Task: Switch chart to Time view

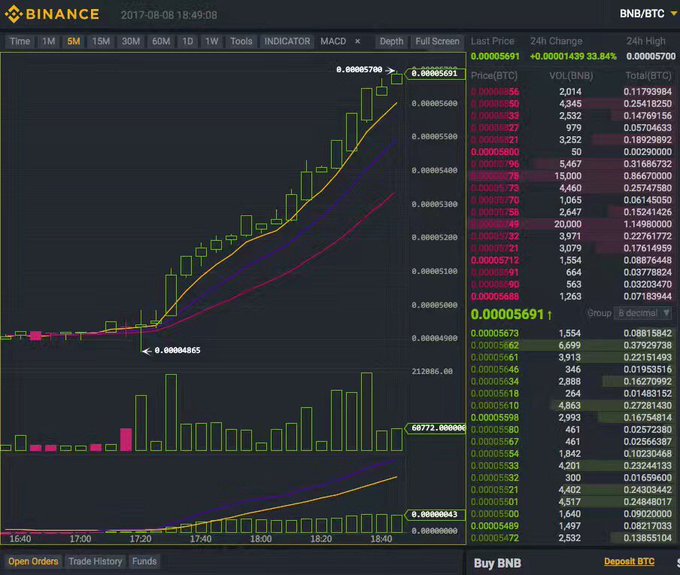Action: [20, 41]
